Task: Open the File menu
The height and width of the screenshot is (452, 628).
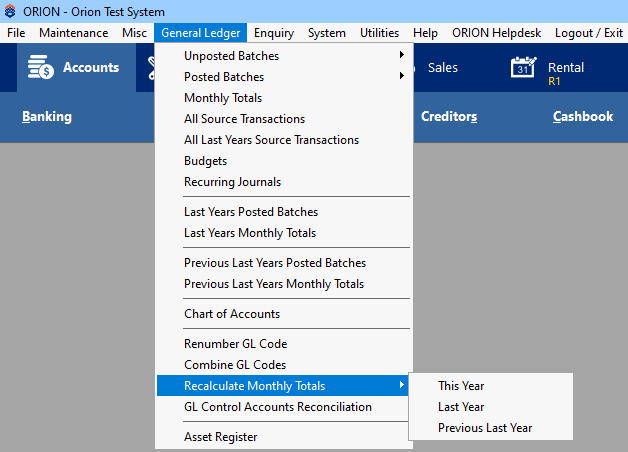Action: coord(16,33)
